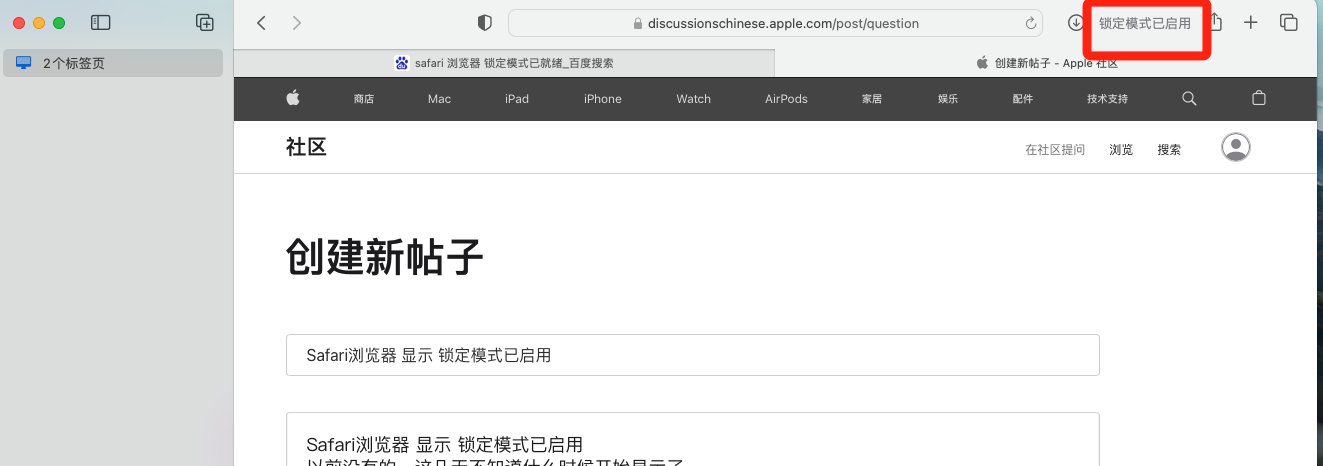
Task: Open the Mac navigation item
Action: 439,99
